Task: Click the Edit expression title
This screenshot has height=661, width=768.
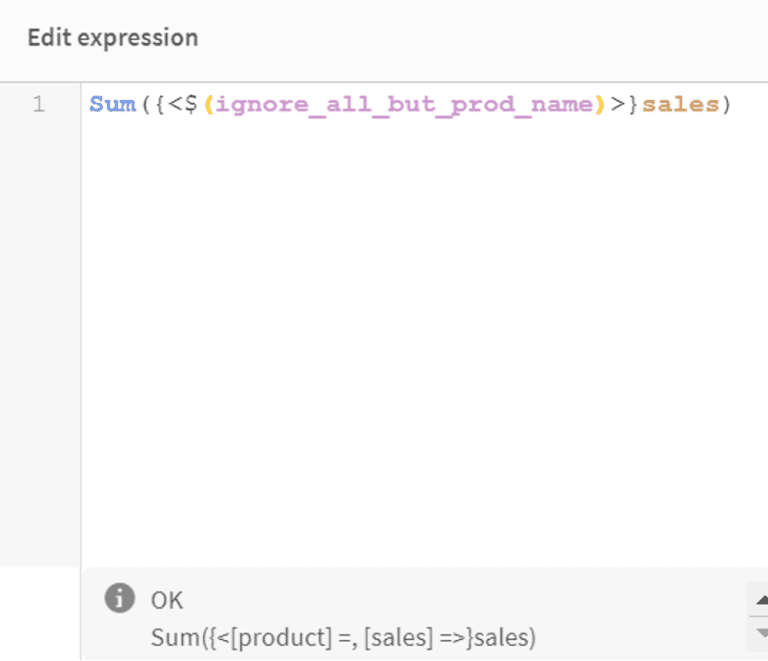Action: tap(112, 38)
